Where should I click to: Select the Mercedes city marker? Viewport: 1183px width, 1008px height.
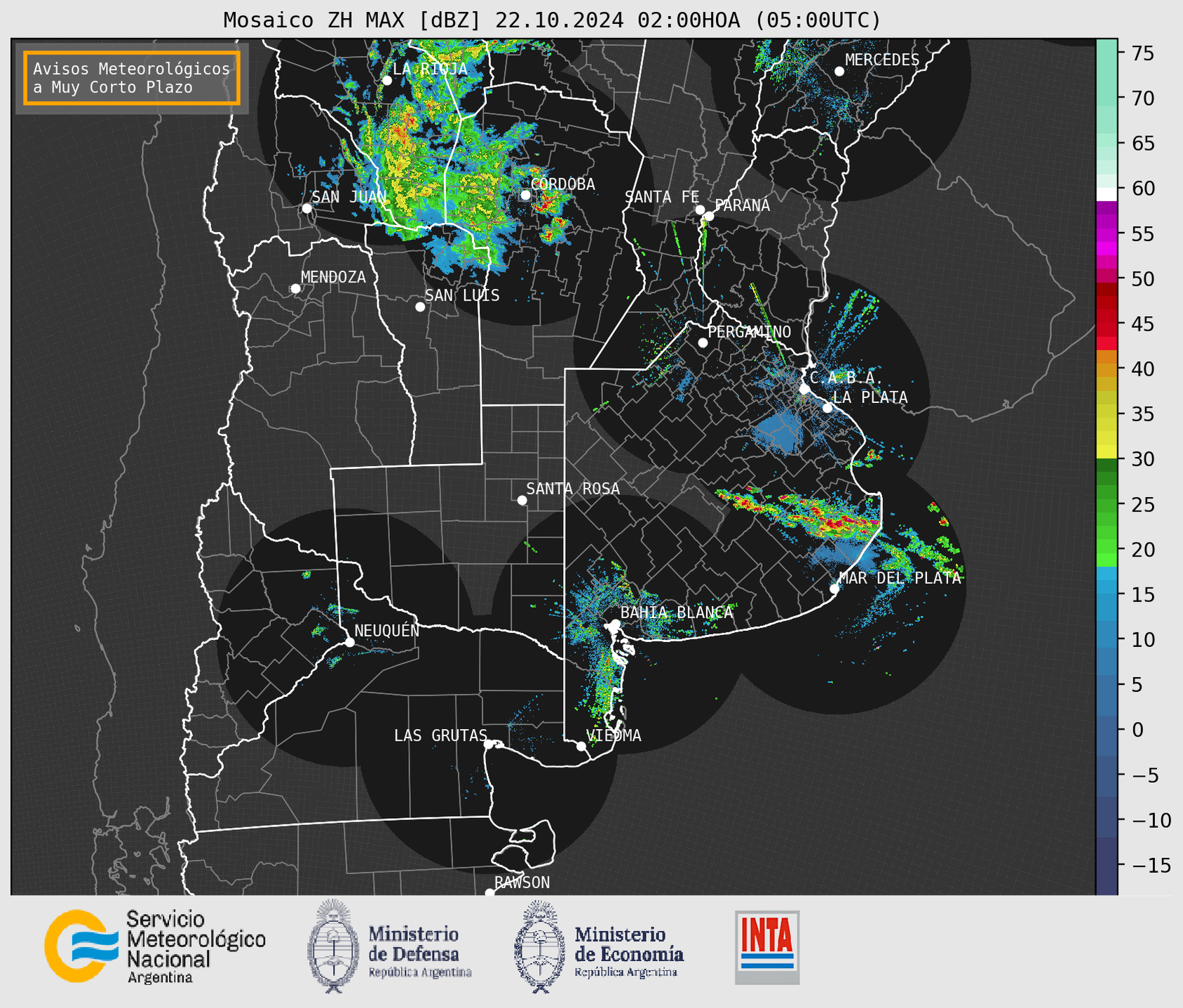[839, 71]
